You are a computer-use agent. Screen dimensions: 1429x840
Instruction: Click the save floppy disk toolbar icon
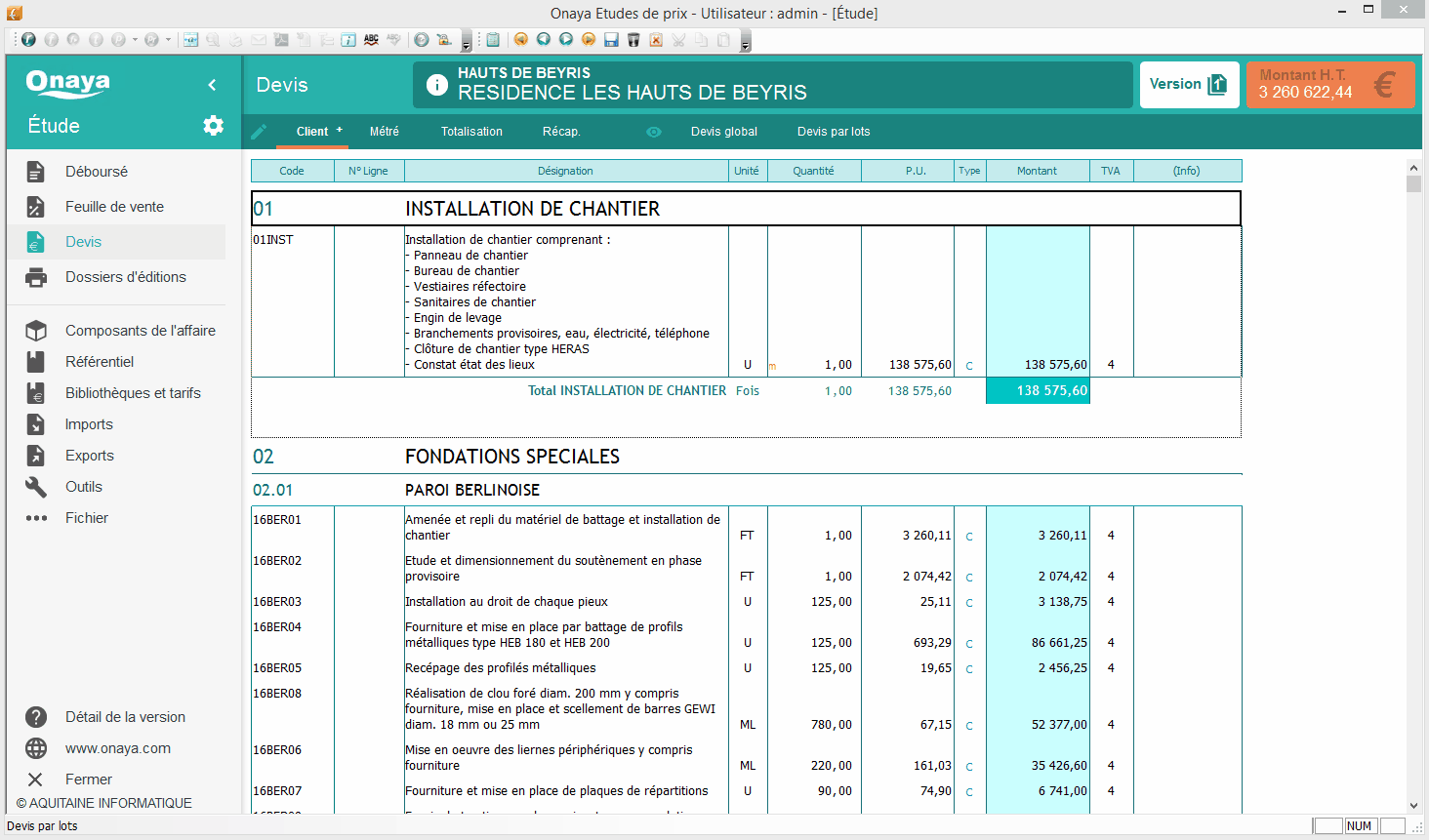611,40
